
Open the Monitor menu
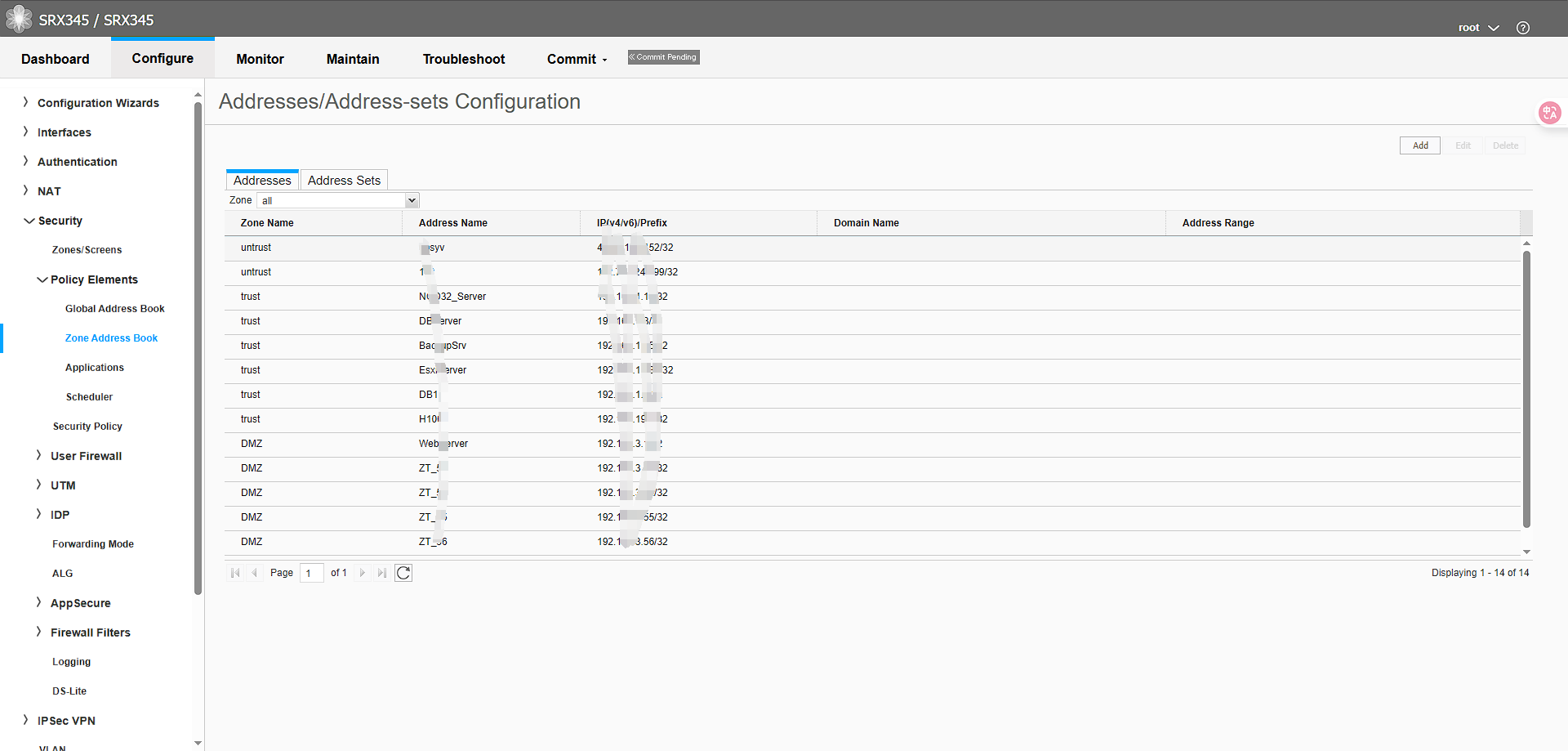click(x=260, y=59)
